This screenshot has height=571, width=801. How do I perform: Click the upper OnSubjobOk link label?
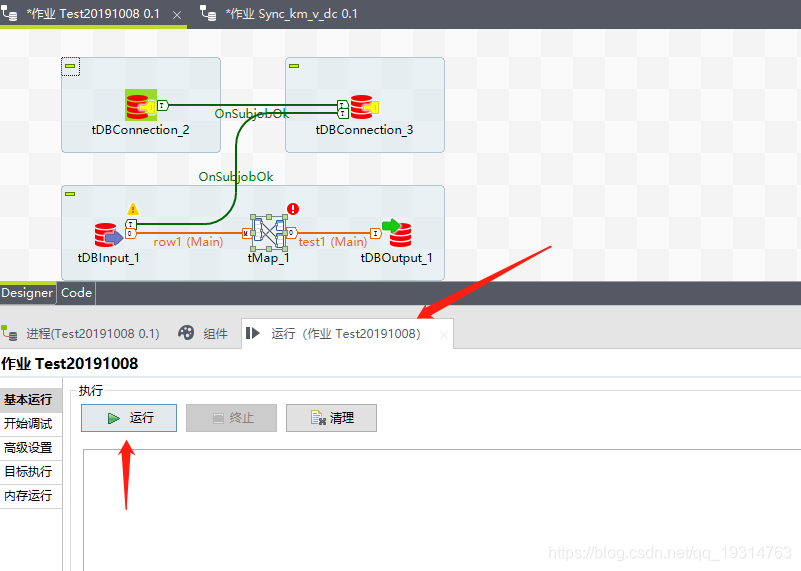click(252, 113)
